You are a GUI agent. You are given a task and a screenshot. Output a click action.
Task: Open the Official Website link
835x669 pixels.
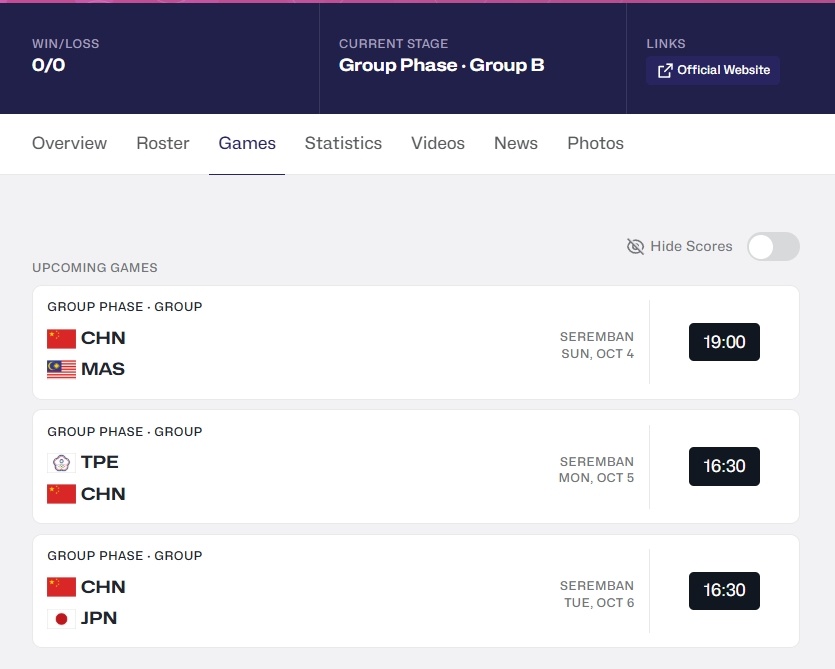713,70
